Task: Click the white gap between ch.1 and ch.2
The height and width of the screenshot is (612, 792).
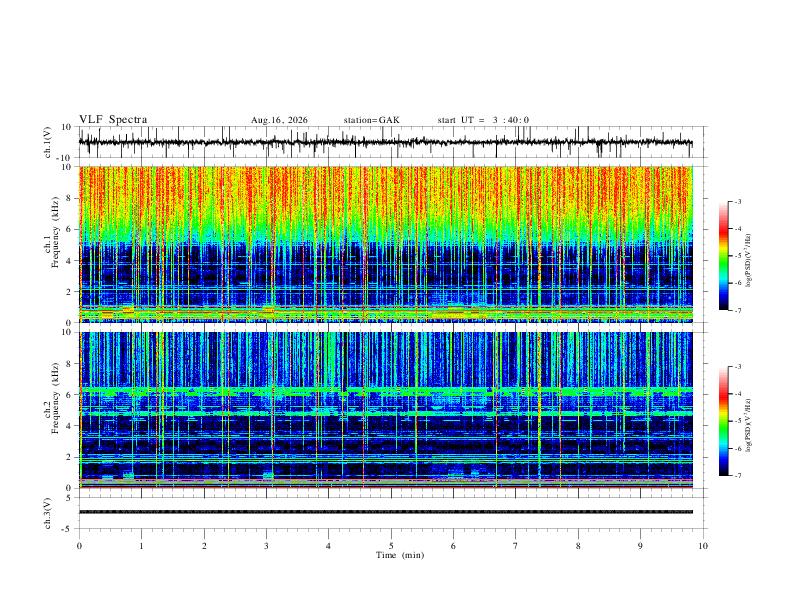Action: click(x=386, y=327)
